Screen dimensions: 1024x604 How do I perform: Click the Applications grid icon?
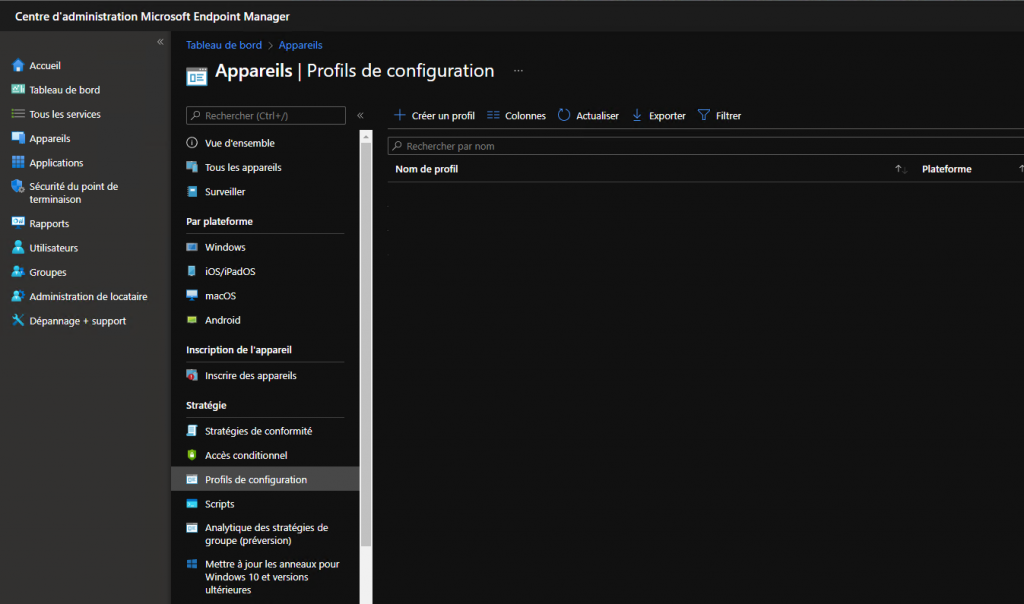(18, 162)
